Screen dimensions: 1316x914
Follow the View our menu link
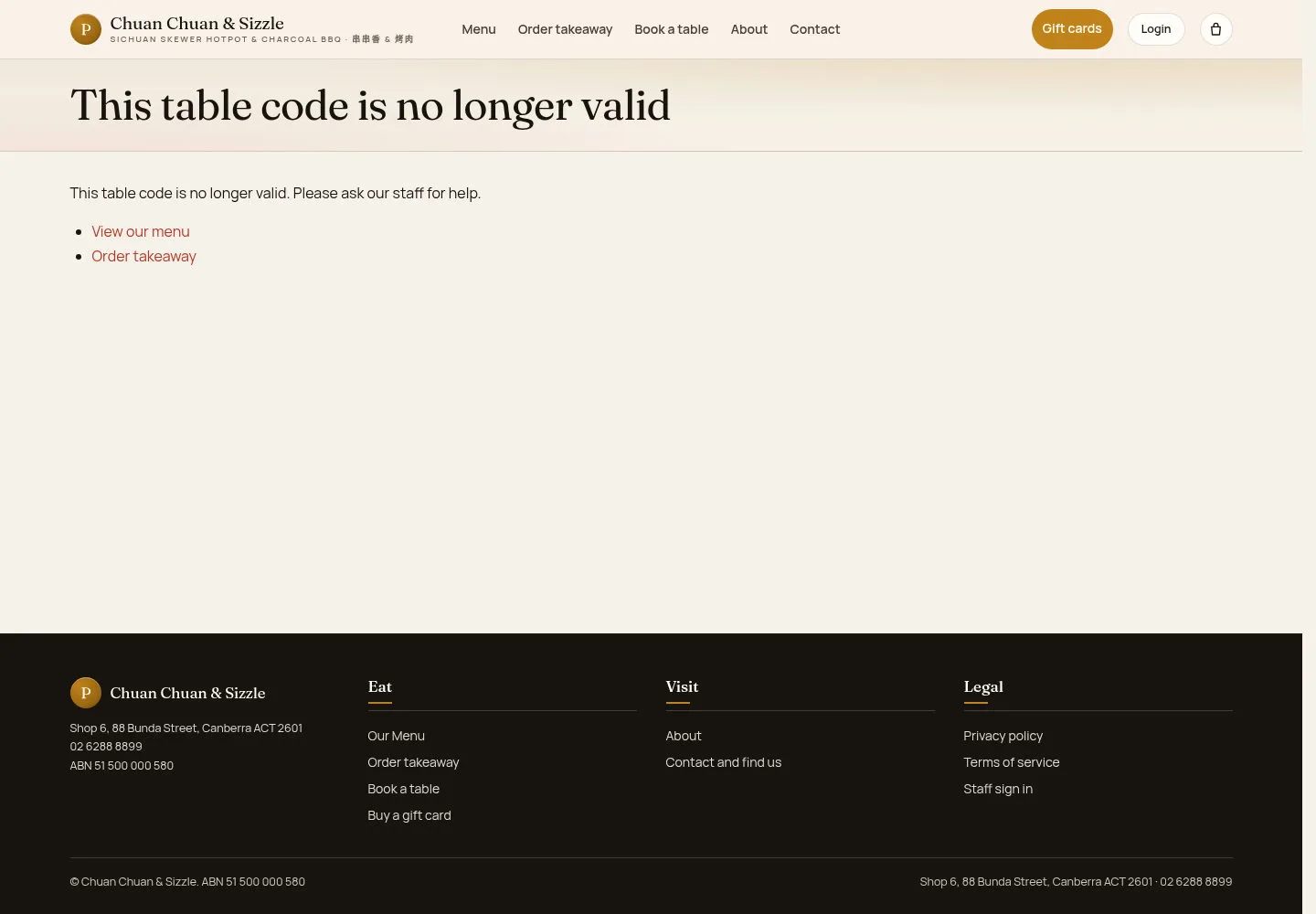(141, 232)
